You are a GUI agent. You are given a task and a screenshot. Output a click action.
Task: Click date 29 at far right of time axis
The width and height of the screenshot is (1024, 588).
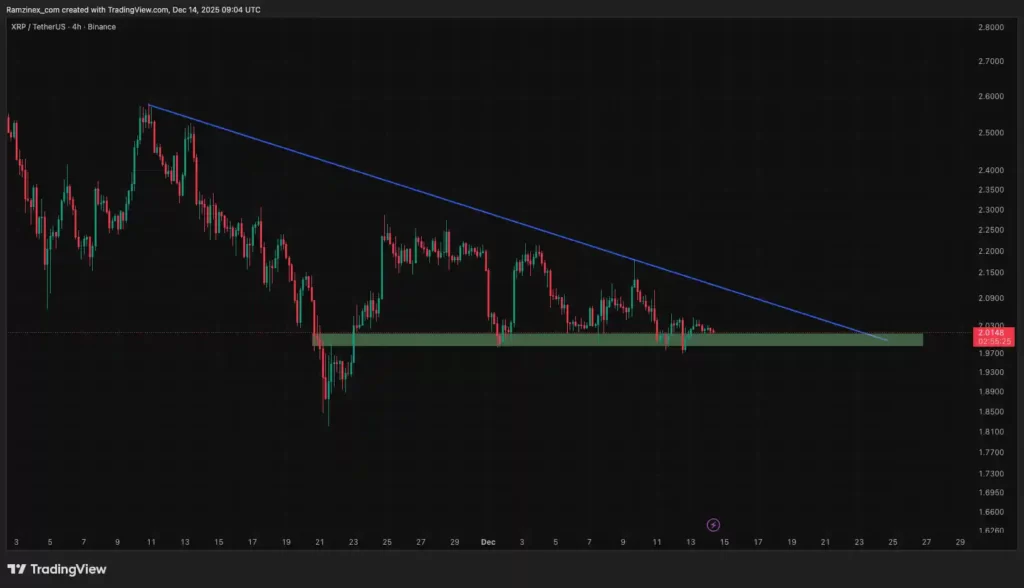960,542
